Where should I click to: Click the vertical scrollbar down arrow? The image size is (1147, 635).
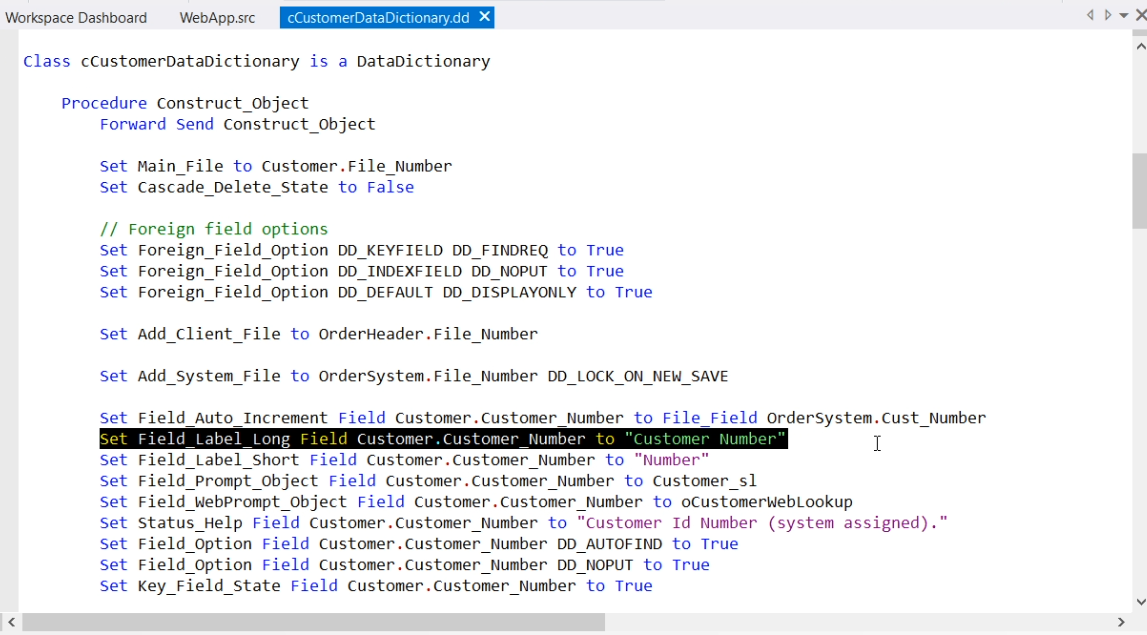[1139, 602]
